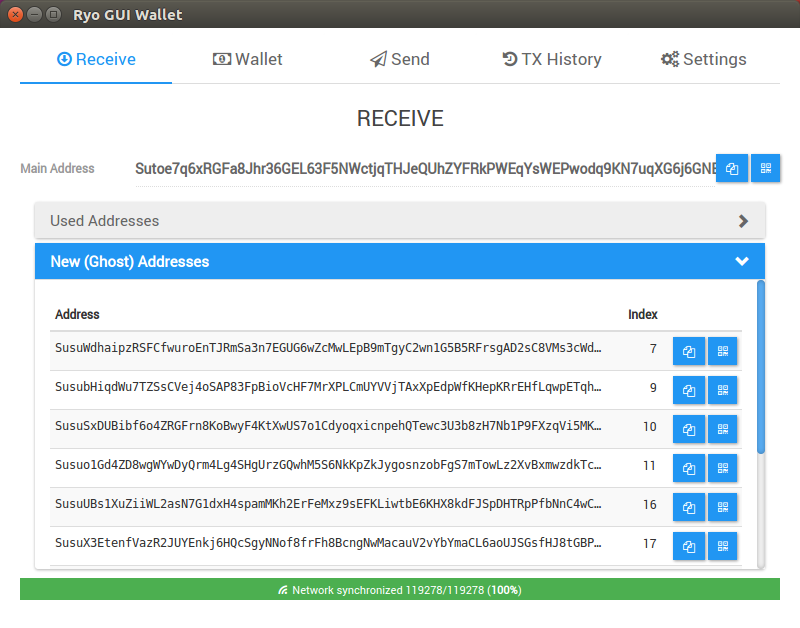This screenshot has width=800, height=628.
Task: Go to the Send tab
Action: coord(399,59)
